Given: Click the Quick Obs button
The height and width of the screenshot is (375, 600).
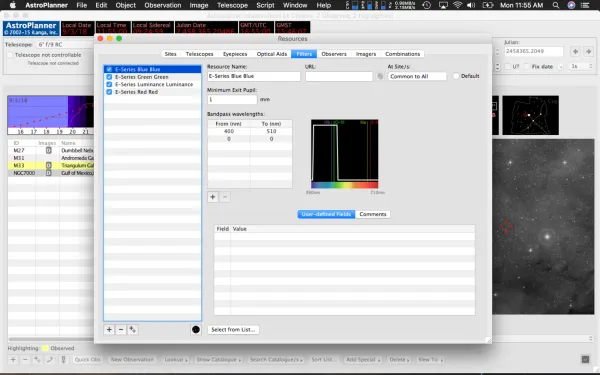Looking at the screenshot, I should click(x=88, y=360).
